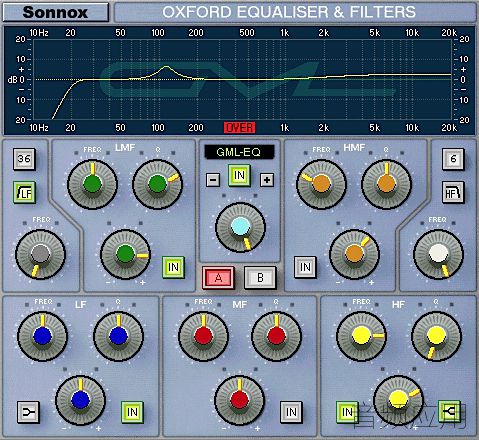The width and height of the screenshot is (479, 440).
Task: Click the HMF gain orange knob
Action: 354,254
